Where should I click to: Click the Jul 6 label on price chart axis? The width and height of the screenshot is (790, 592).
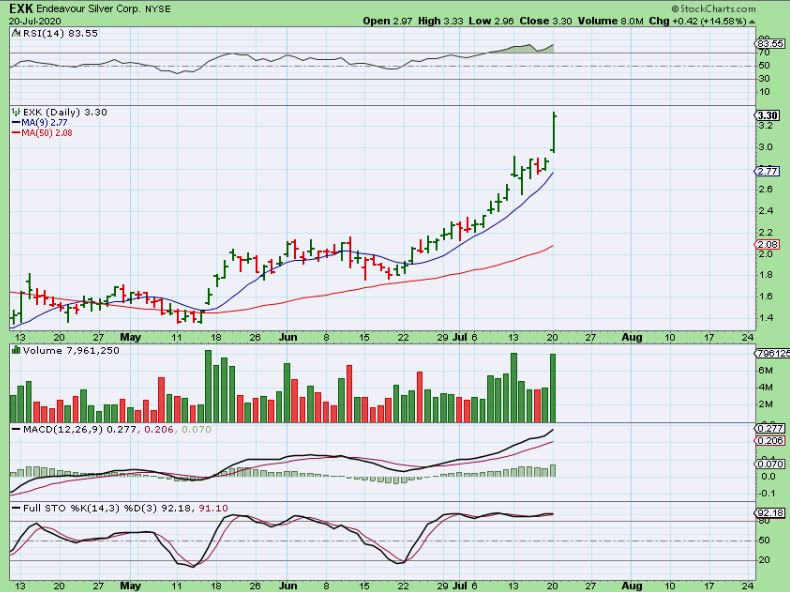pos(465,337)
